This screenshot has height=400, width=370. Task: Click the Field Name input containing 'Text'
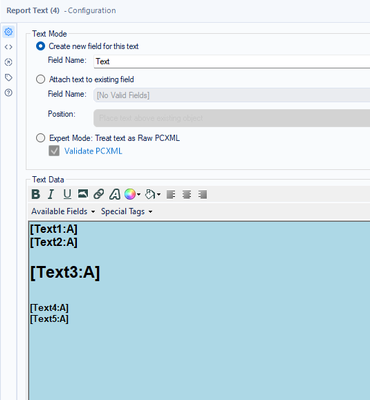pyautogui.click(x=232, y=62)
